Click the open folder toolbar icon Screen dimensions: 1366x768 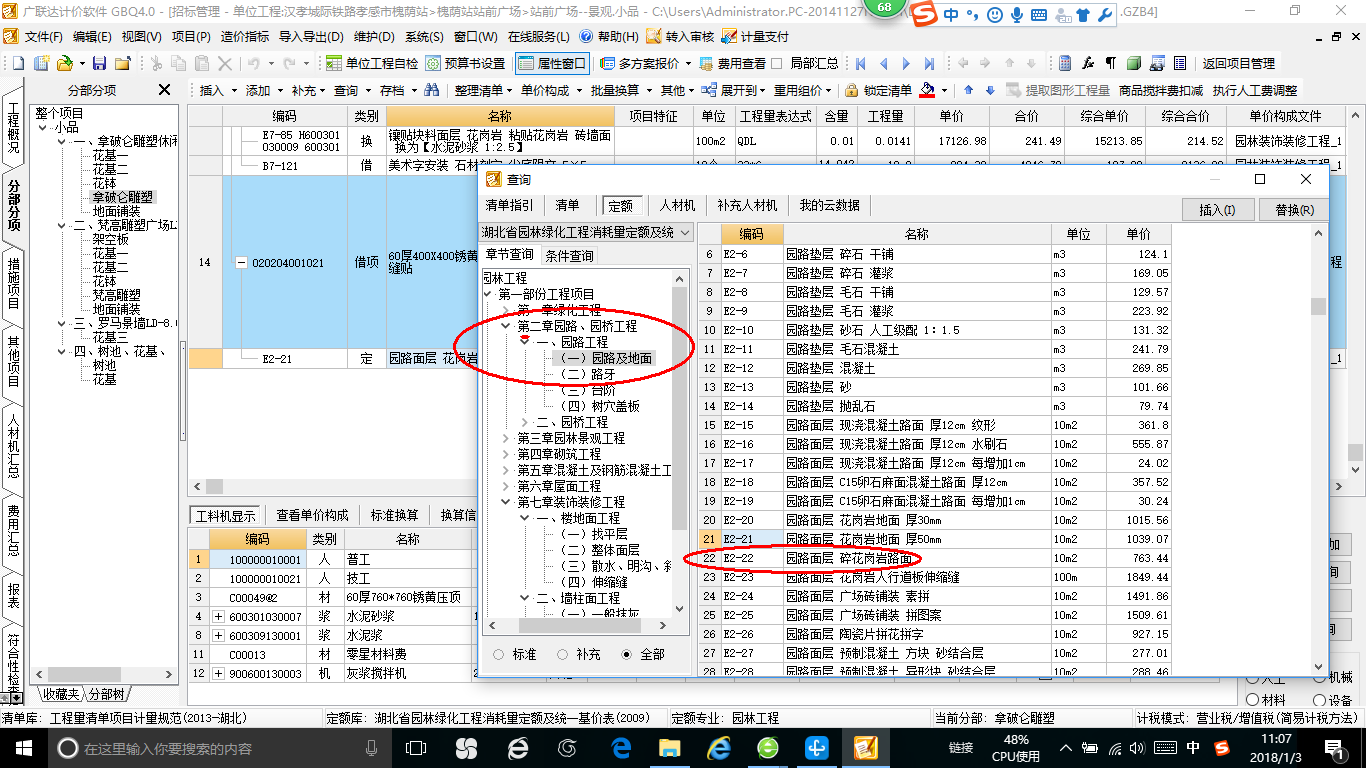[64, 63]
